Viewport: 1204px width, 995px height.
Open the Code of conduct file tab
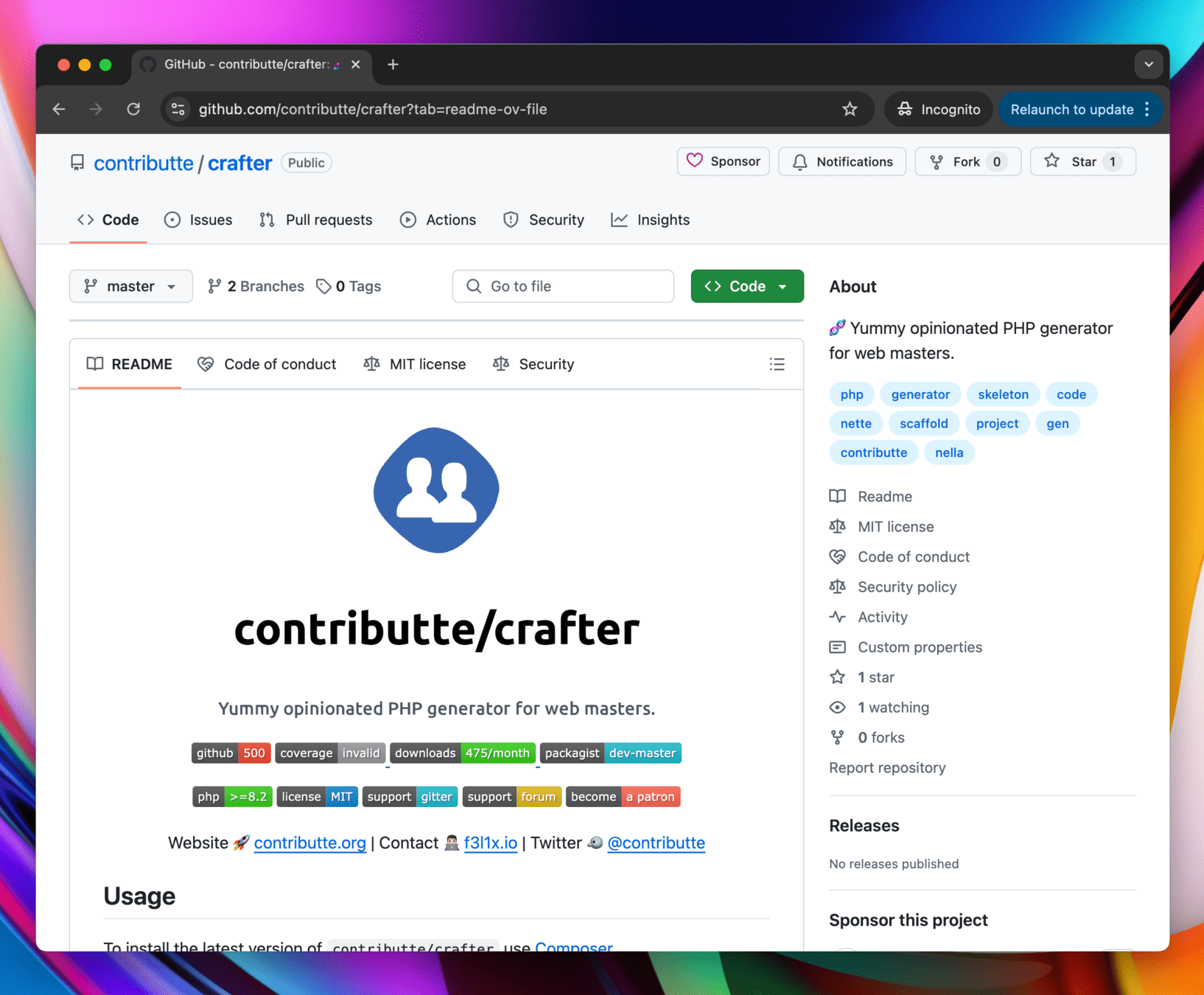pos(267,364)
